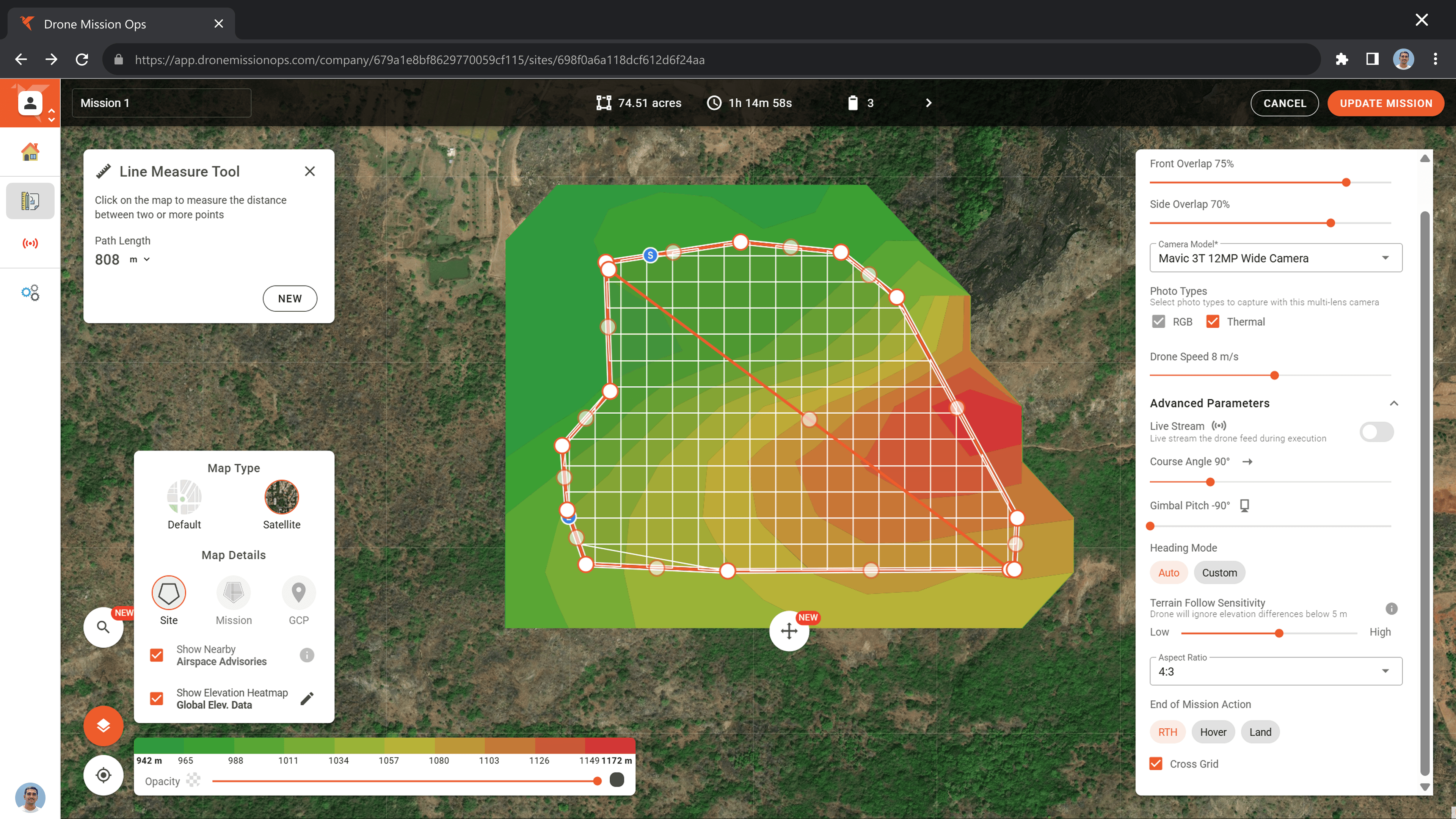Screen dimensions: 1456x819
Task: Go back in browser history
Action: (x=22, y=60)
